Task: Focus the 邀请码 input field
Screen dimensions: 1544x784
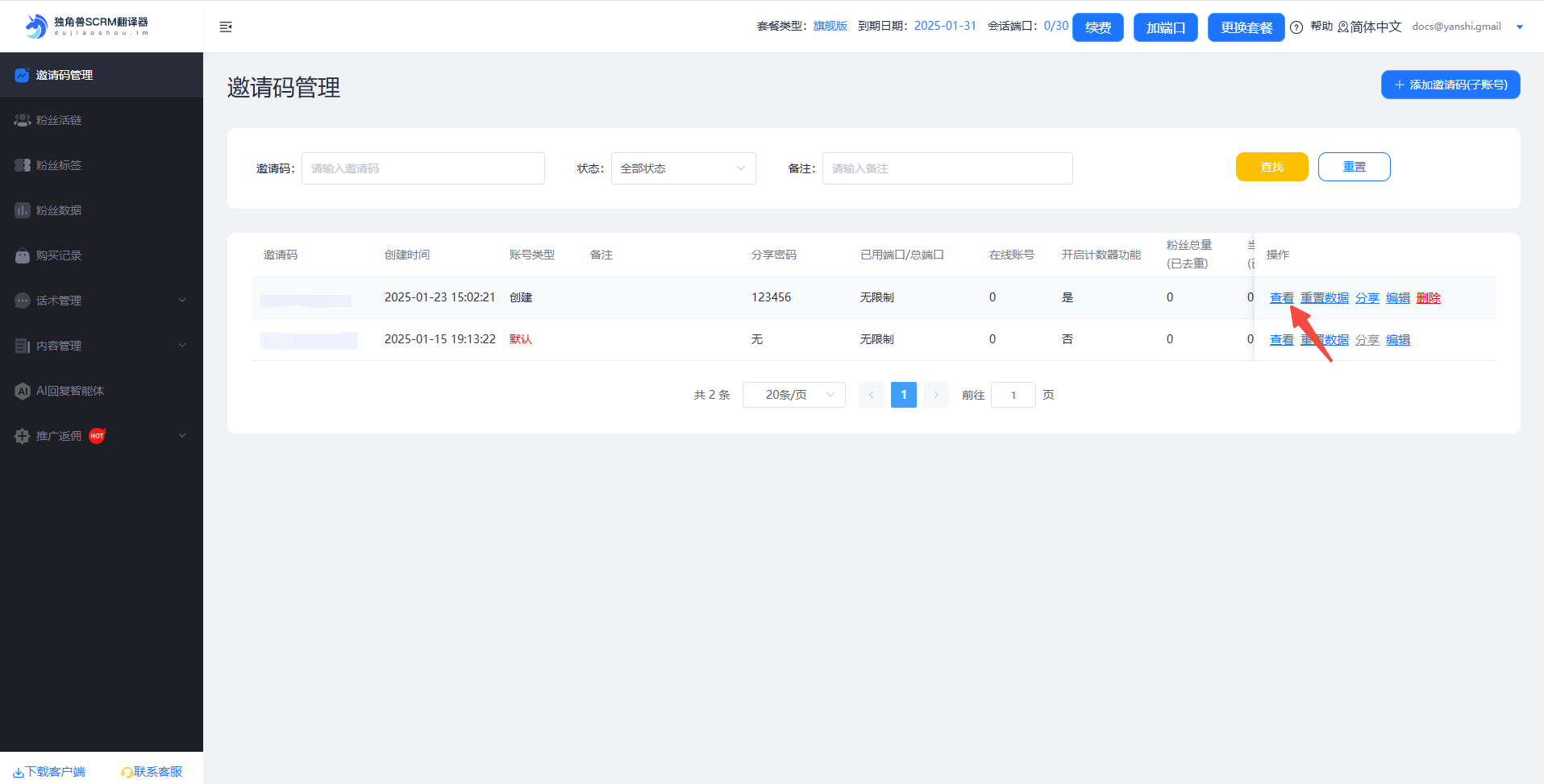Action: point(422,168)
